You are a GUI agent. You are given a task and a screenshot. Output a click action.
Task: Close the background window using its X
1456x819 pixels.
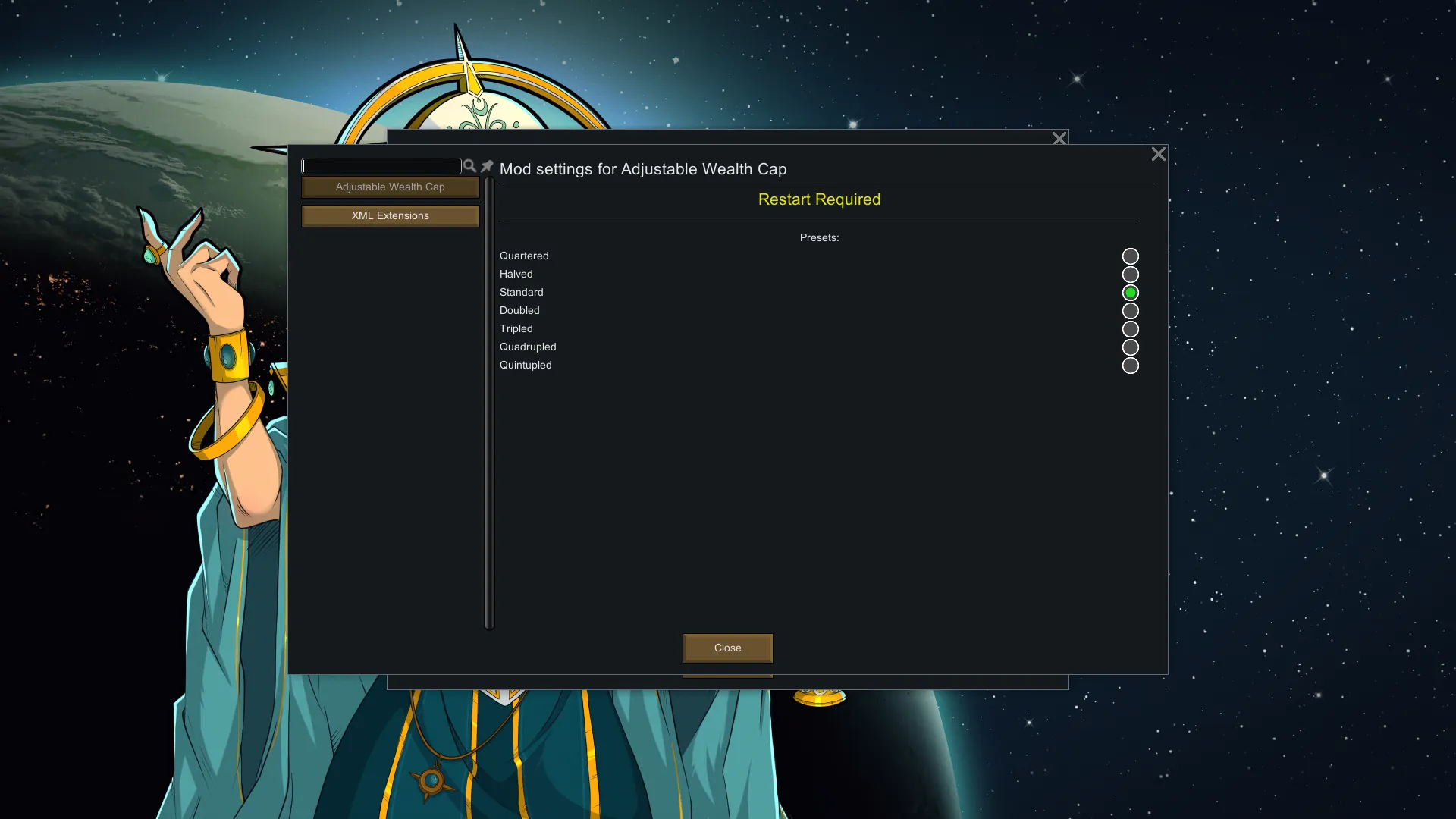(x=1059, y=137)
